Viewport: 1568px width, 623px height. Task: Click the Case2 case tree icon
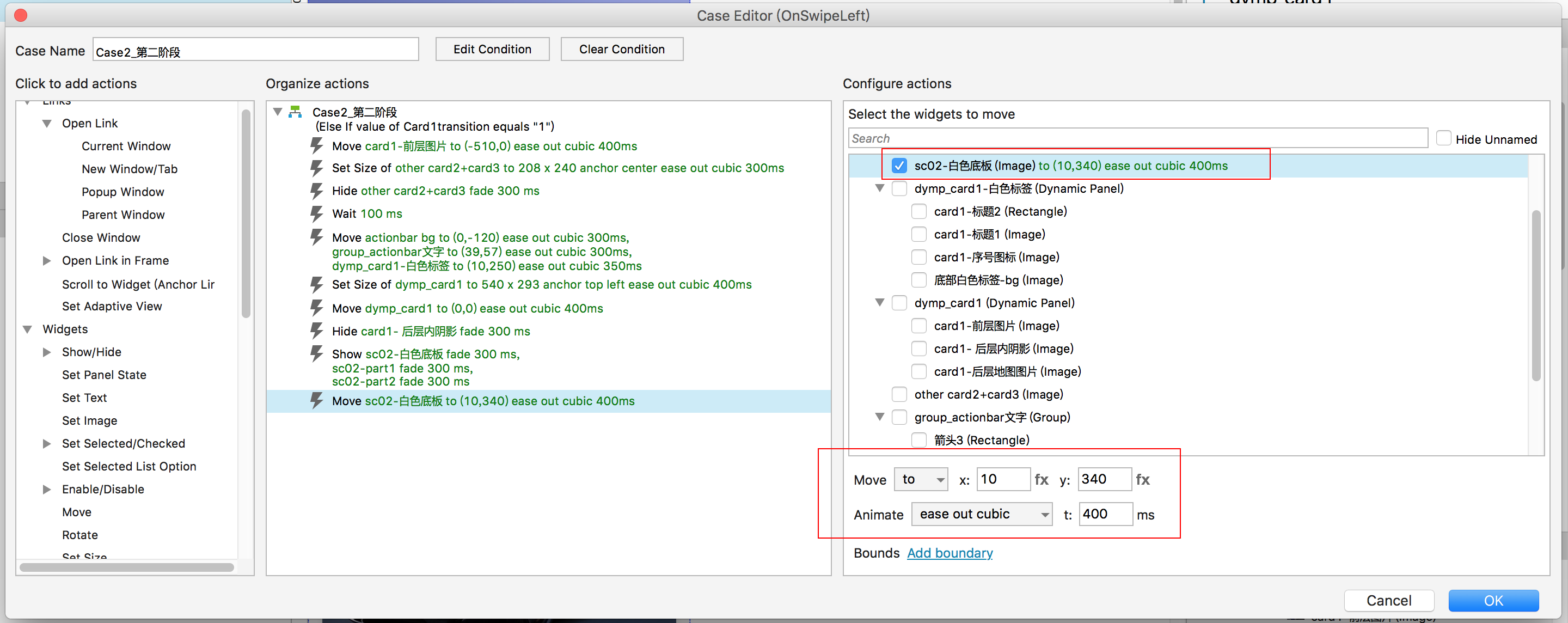295,112
